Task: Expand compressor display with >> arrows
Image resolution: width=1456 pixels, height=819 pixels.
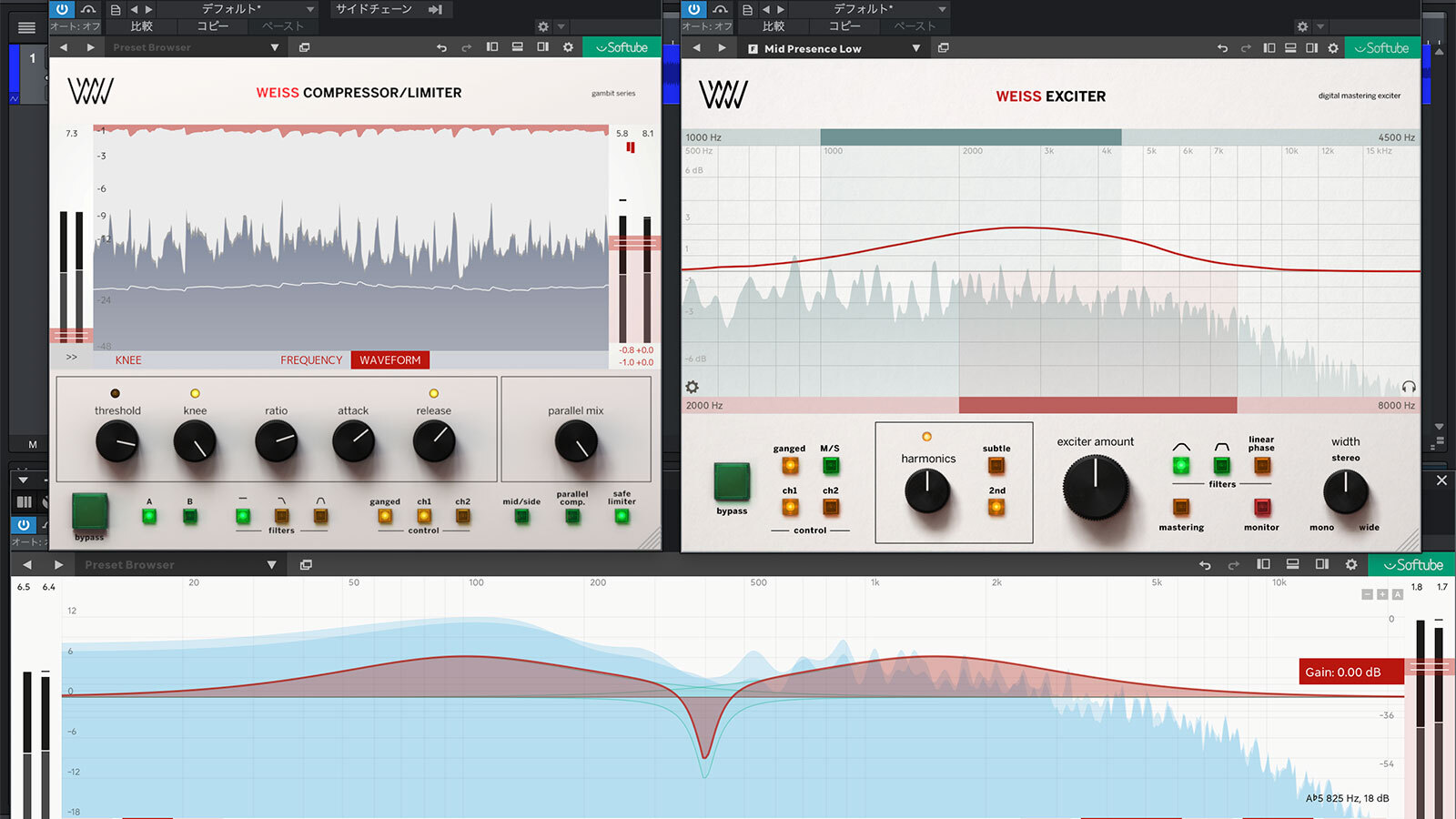Action: point(72,358)
